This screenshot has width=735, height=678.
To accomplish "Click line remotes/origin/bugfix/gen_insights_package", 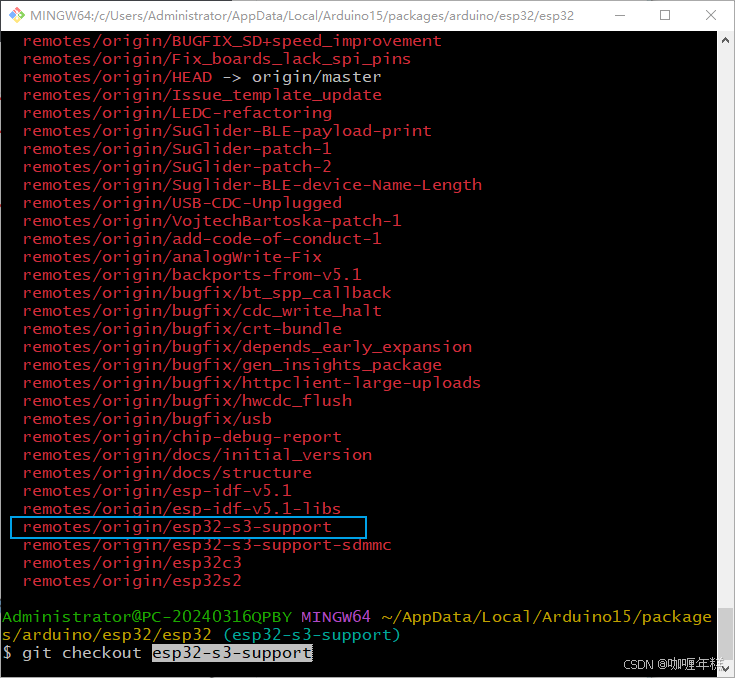I will 232,365.
